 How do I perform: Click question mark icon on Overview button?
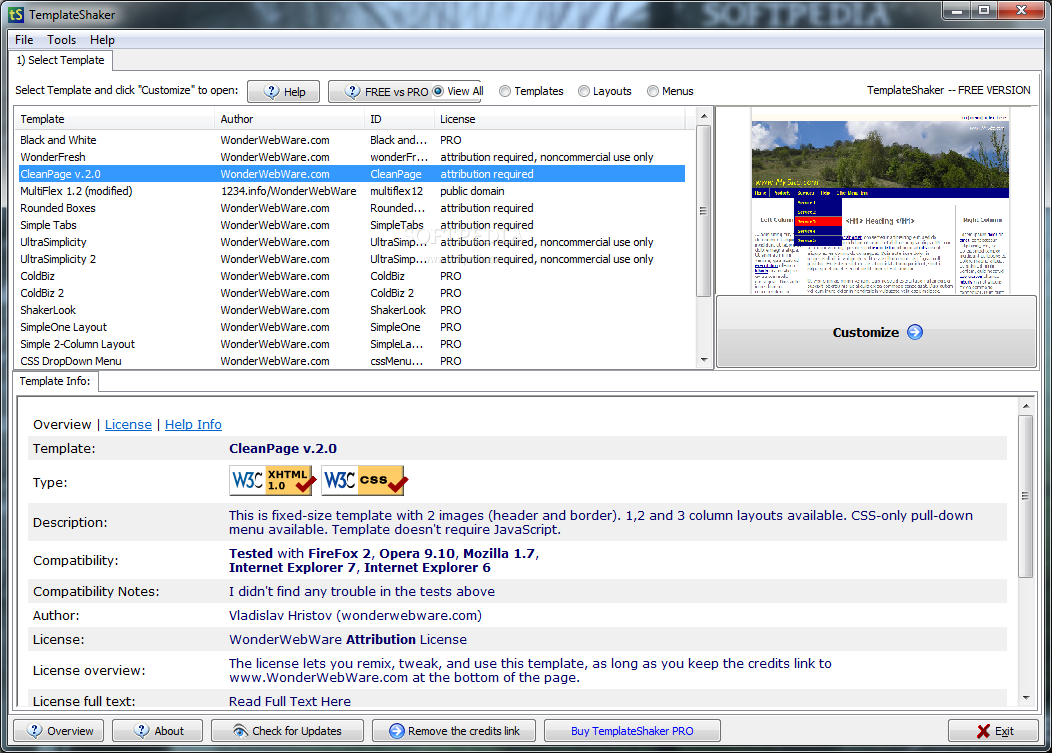(34, 731)
